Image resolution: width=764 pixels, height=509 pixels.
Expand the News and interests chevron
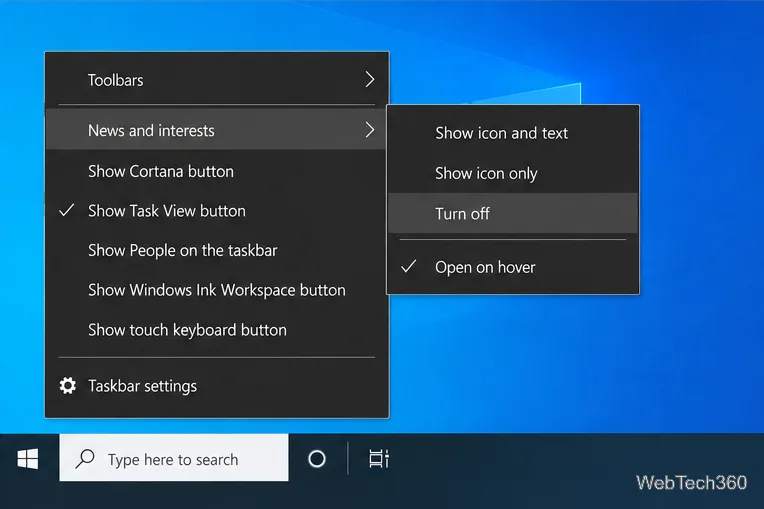pyautogui.click(x=370, y=130)
